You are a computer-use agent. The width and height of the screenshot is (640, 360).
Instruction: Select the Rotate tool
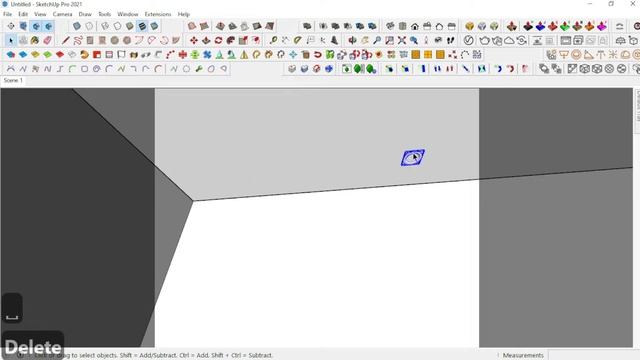(218, 40)
